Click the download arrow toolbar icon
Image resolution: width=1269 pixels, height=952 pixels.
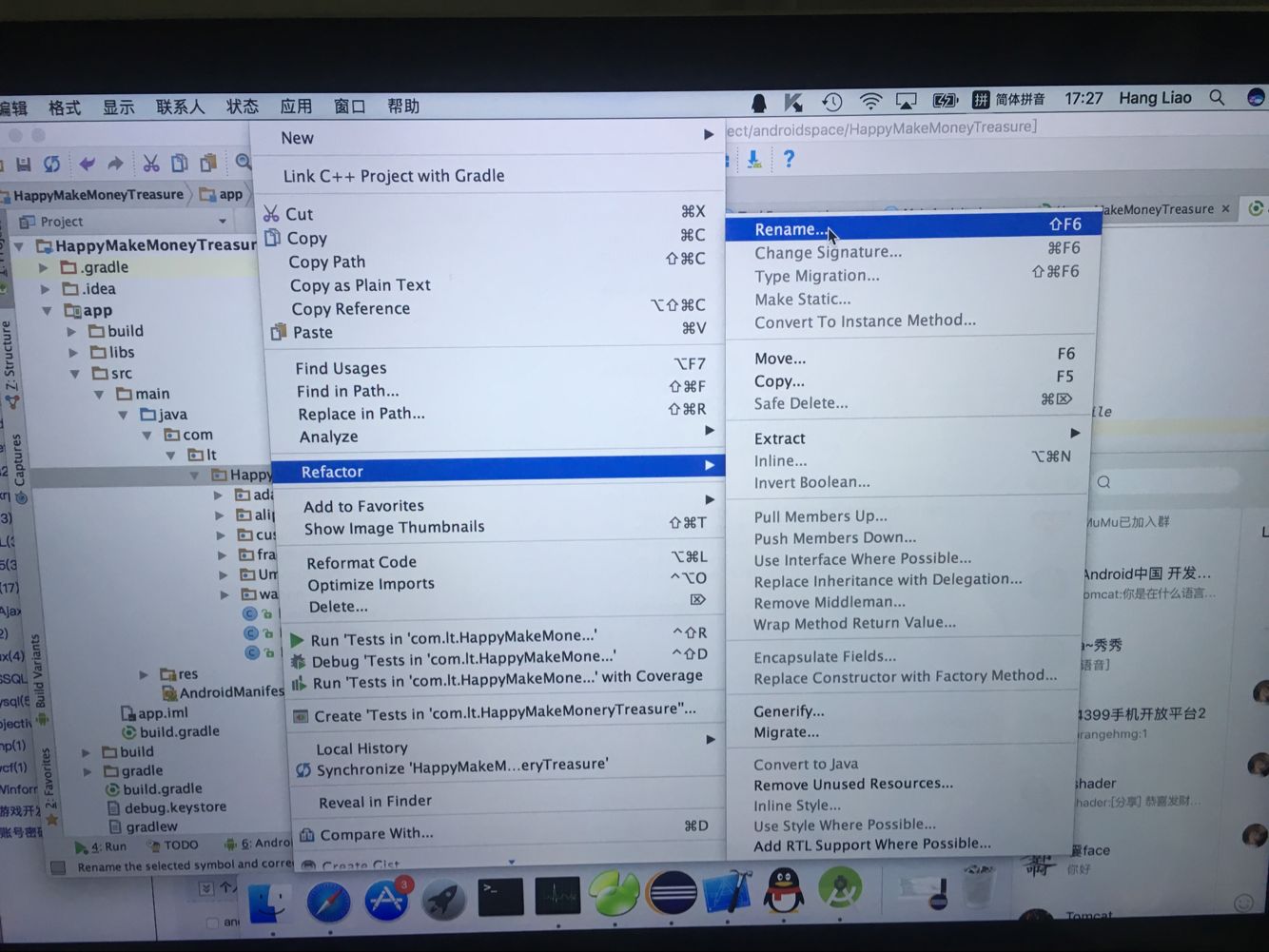(x=754, y=159)
